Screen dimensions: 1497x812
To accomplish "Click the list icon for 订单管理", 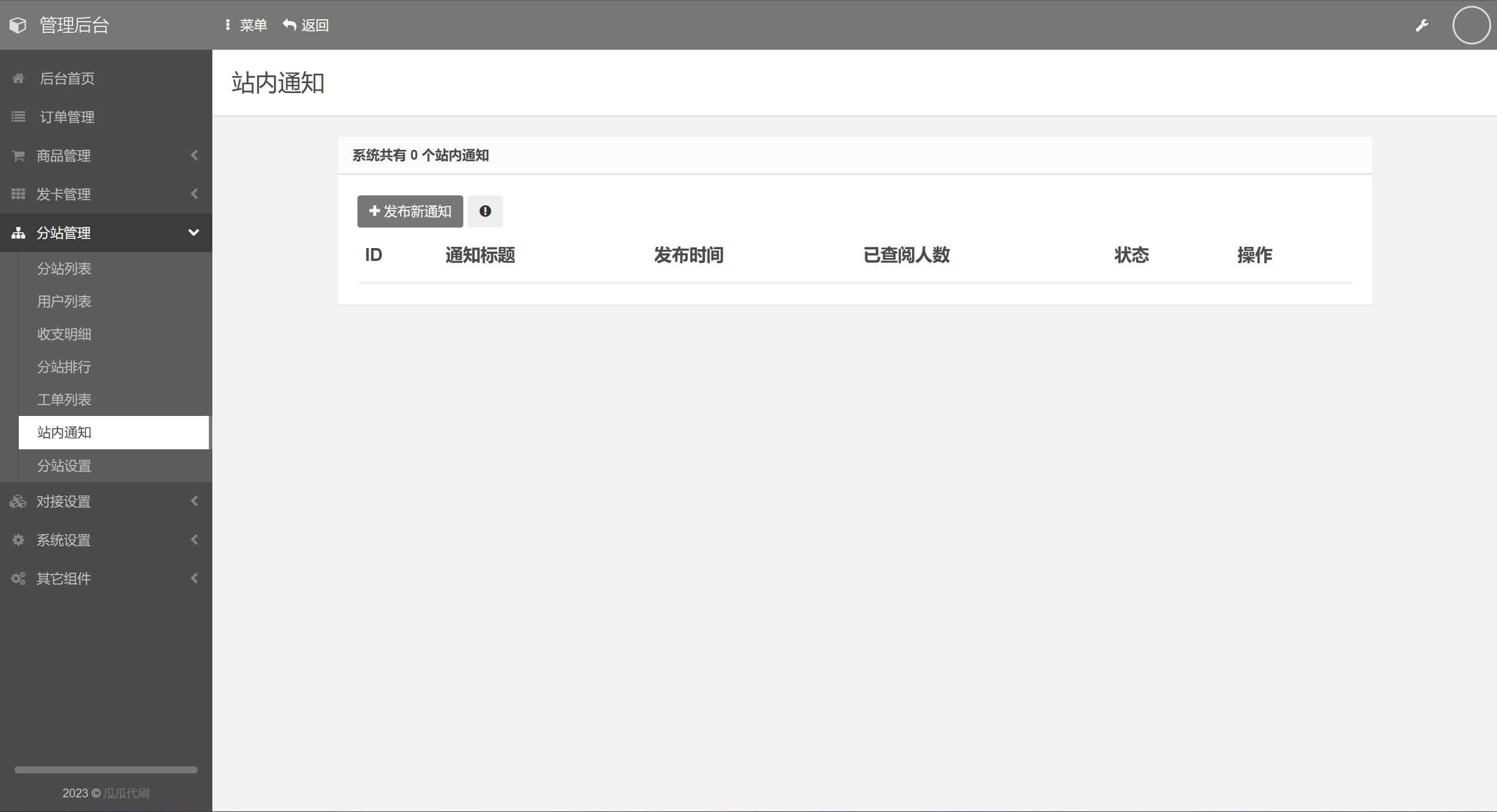I will [18, 117].
